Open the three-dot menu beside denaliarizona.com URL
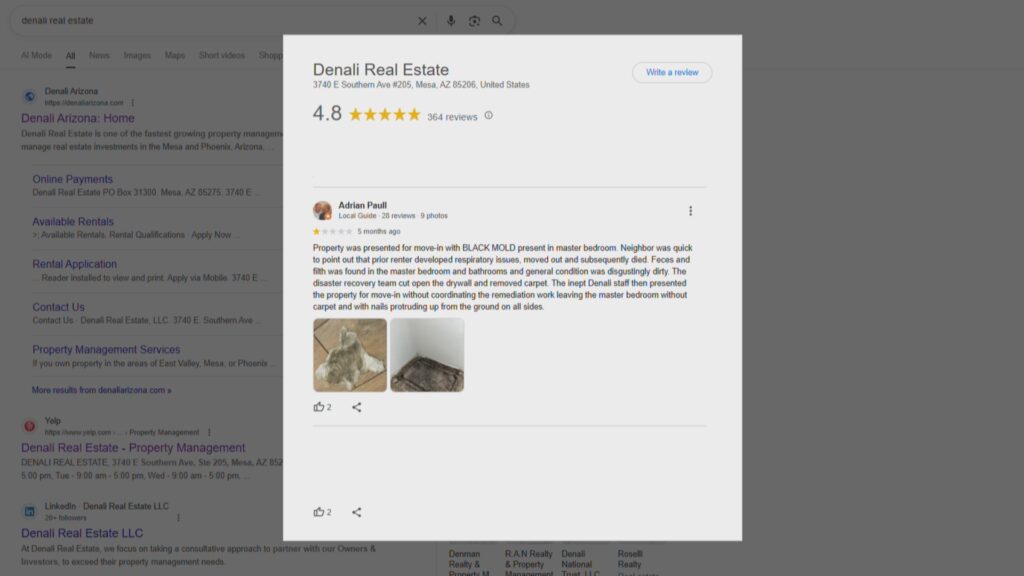This screenshot has width=1024, height=576. click(133, 103)
